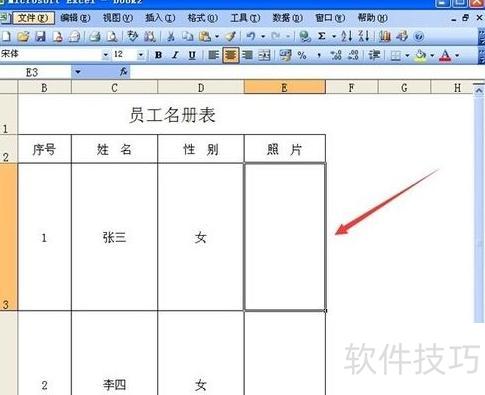Image resolution: width=485 pixels, height=395 pixels.
Task: Toggle center alignment
Action: pyautogui.click(x=231, y=55)
